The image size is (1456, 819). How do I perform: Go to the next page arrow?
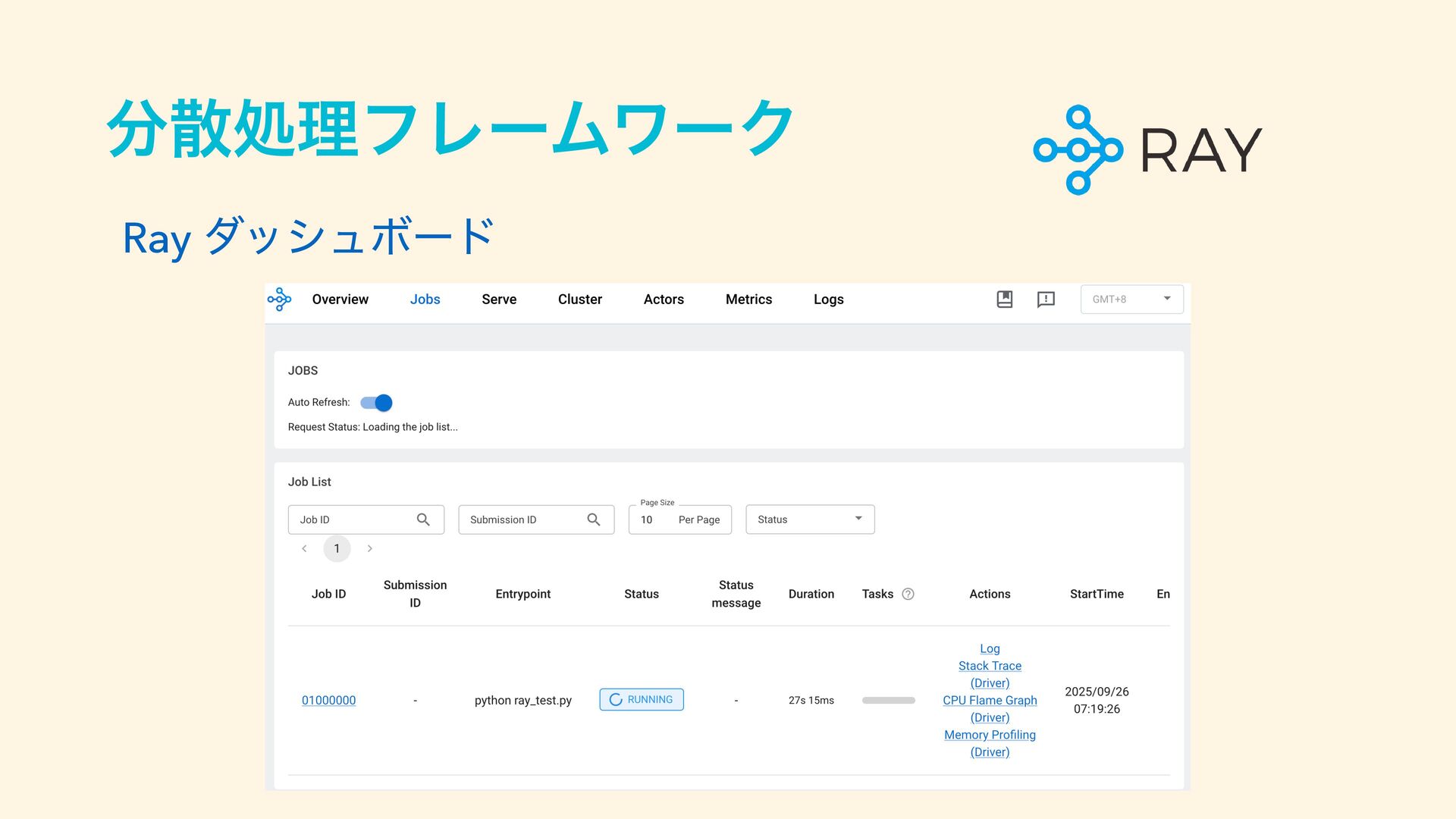point(369,548)
